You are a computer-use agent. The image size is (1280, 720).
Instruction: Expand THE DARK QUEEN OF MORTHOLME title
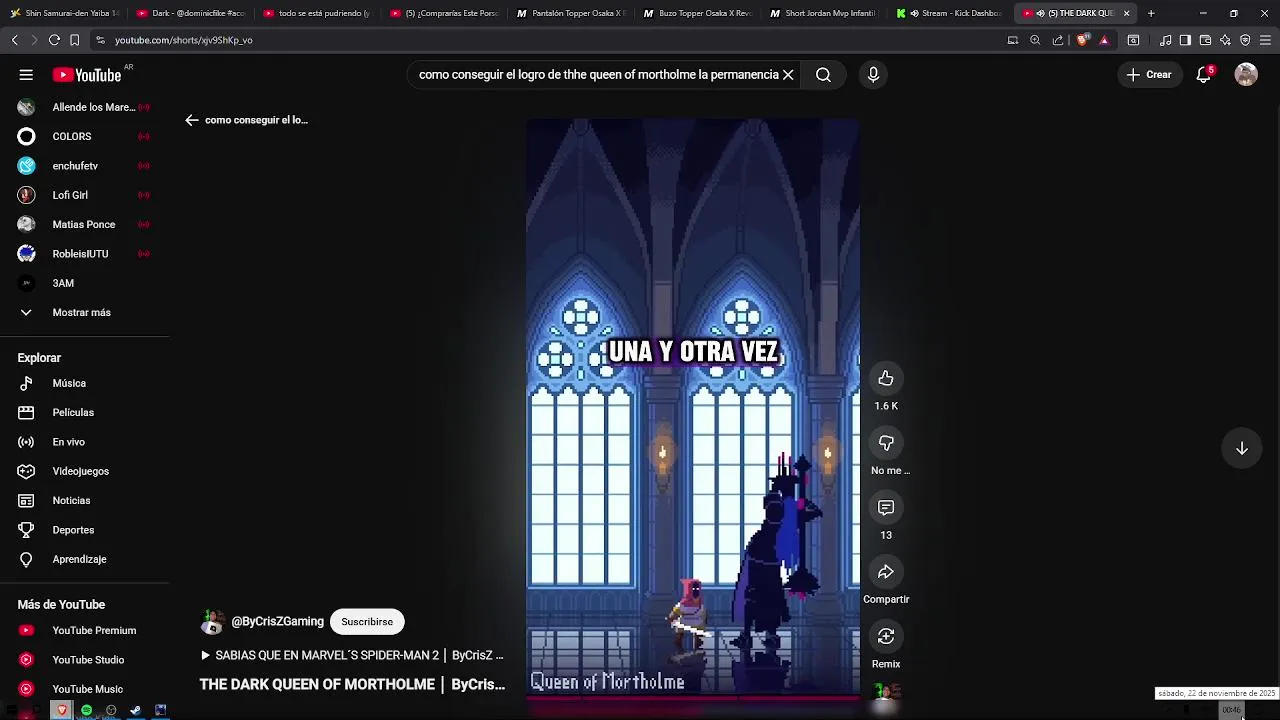pos(352,685)
